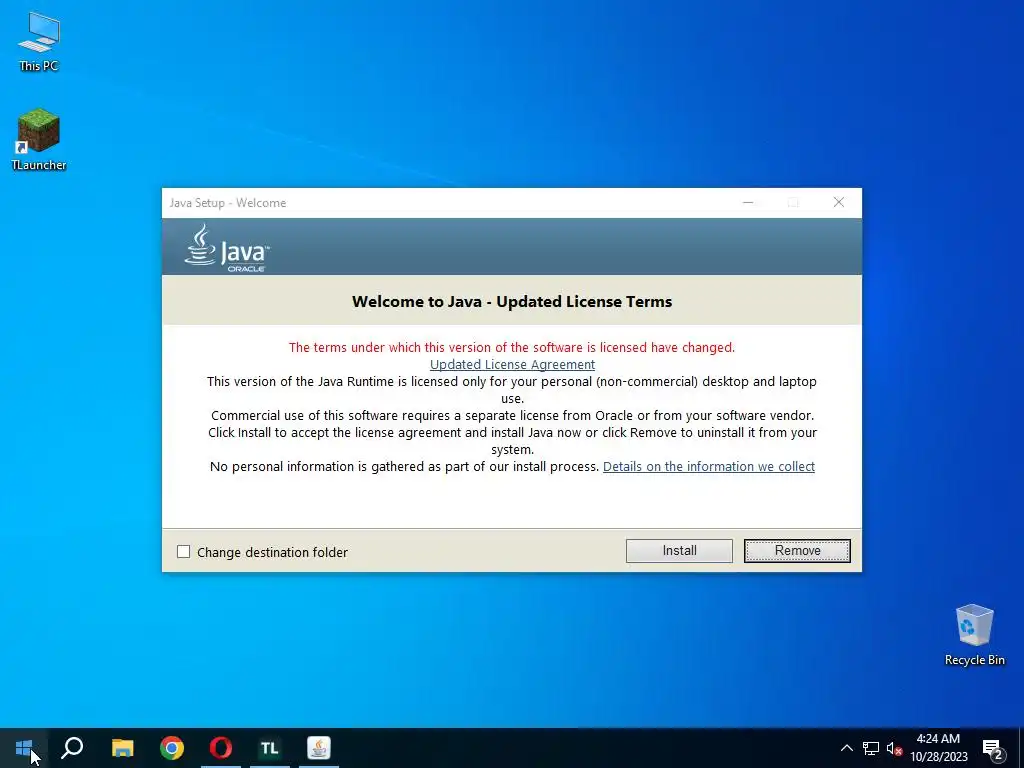Launch Google Chrome from the taskbar

(x=172, y=748)
